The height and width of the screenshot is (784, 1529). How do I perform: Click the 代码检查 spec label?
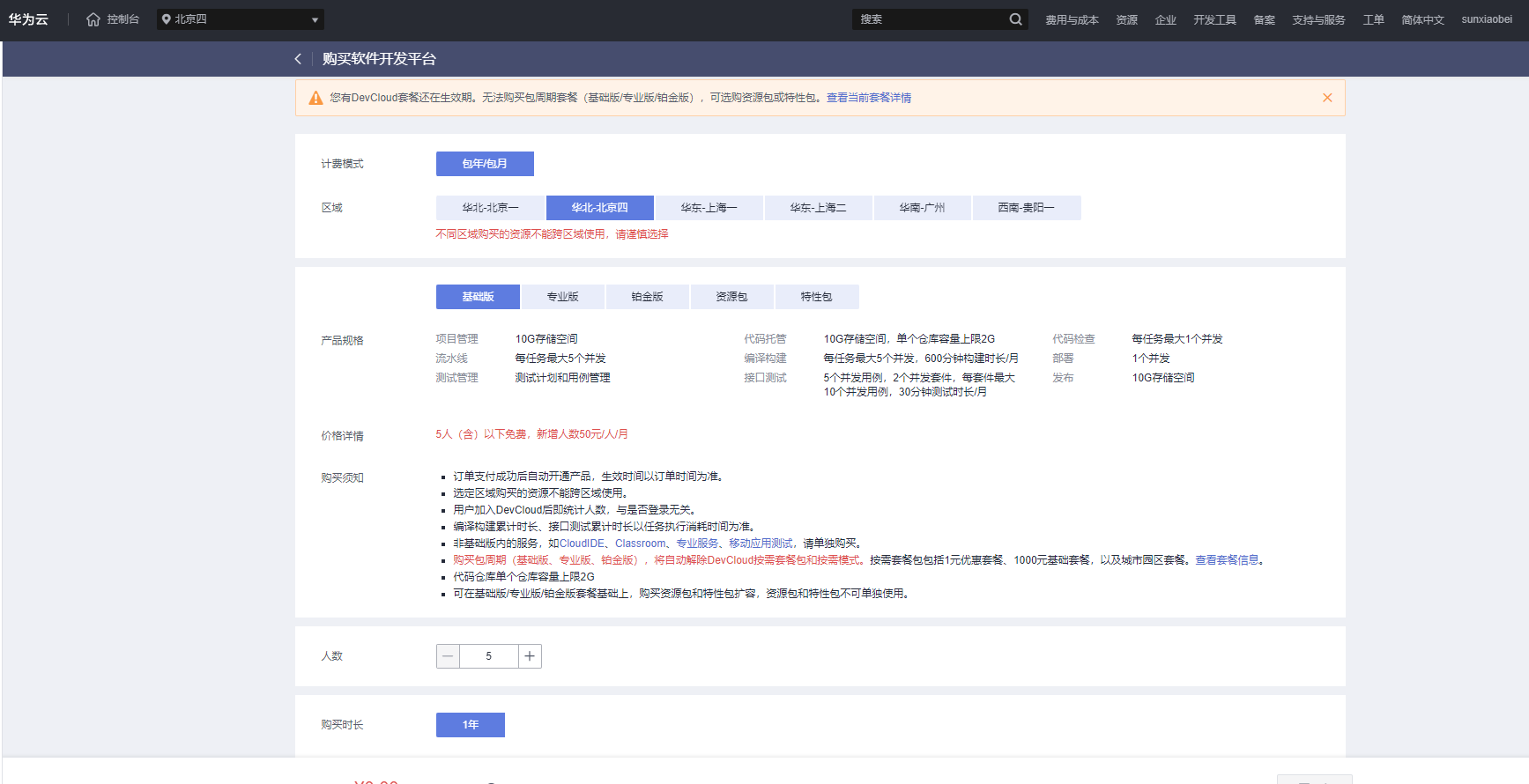tap(1073, 339)
